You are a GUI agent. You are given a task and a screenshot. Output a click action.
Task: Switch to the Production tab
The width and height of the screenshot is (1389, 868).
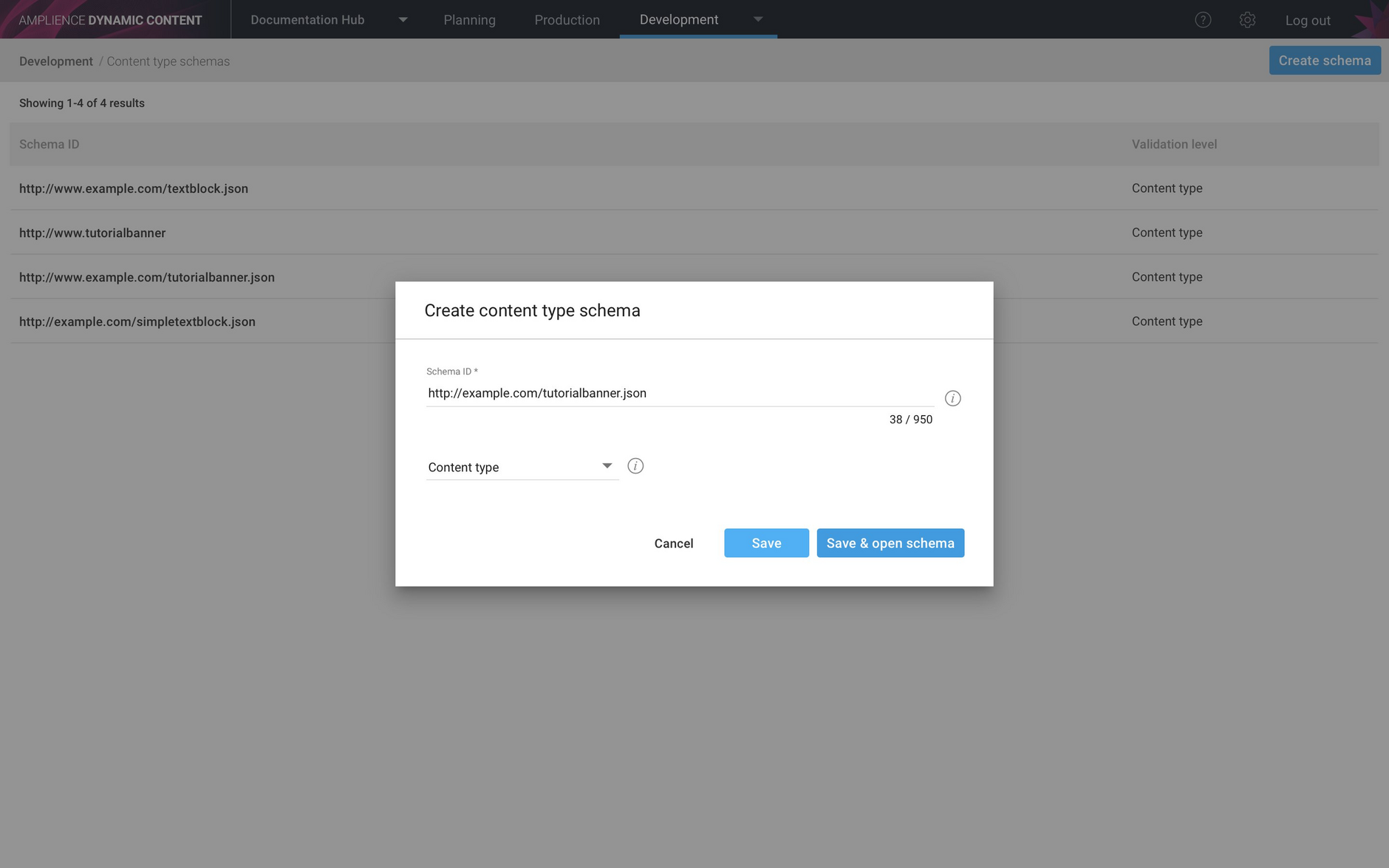pyautogui.click(x=567, y=20)
